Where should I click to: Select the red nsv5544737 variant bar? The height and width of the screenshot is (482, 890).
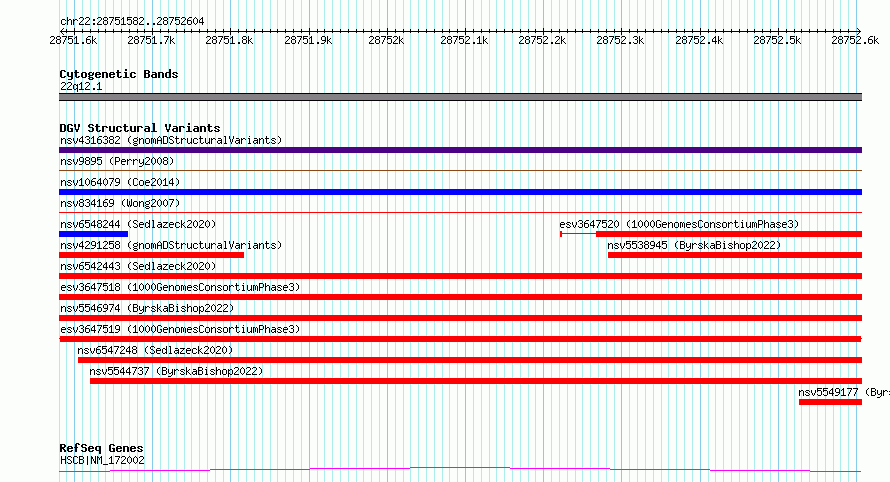coord(476,381)
